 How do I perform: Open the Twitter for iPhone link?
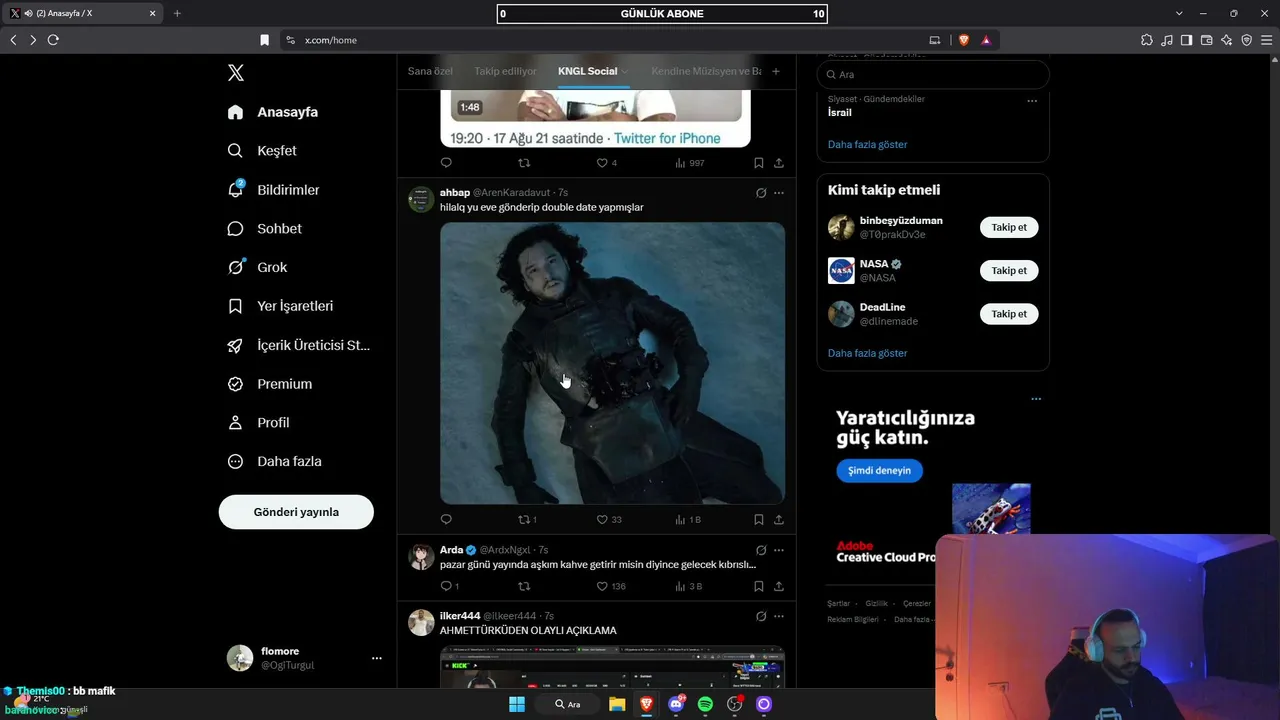click(x=667, y=138)
